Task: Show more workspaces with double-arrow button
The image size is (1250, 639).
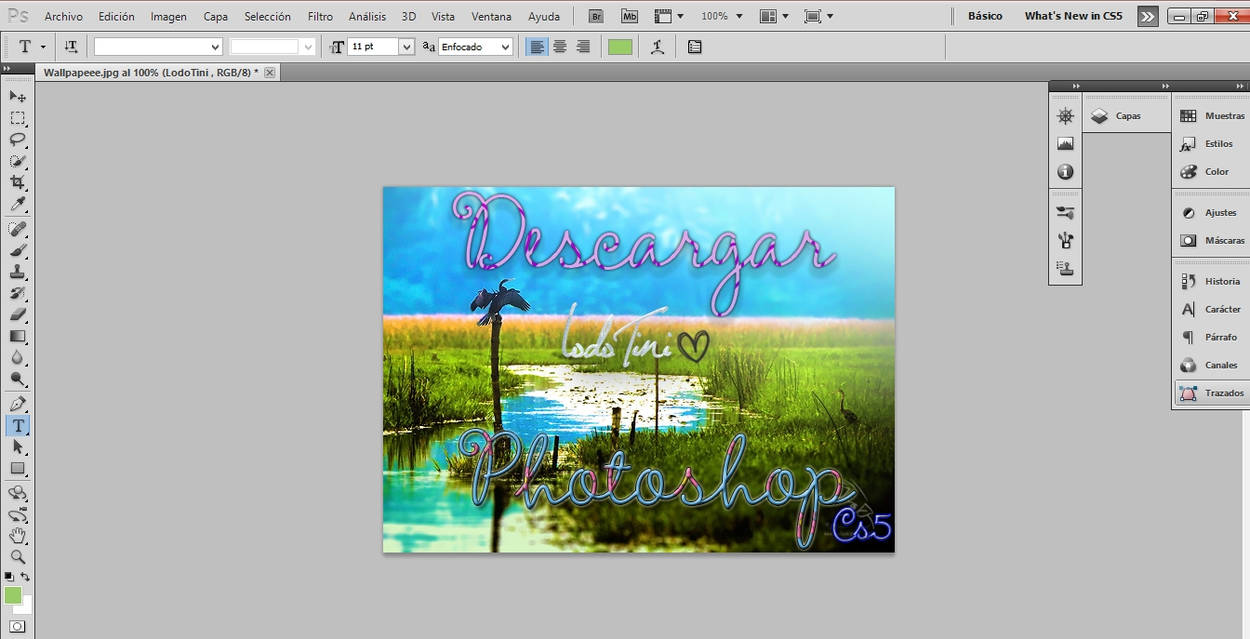Action: click(1148, 16)
